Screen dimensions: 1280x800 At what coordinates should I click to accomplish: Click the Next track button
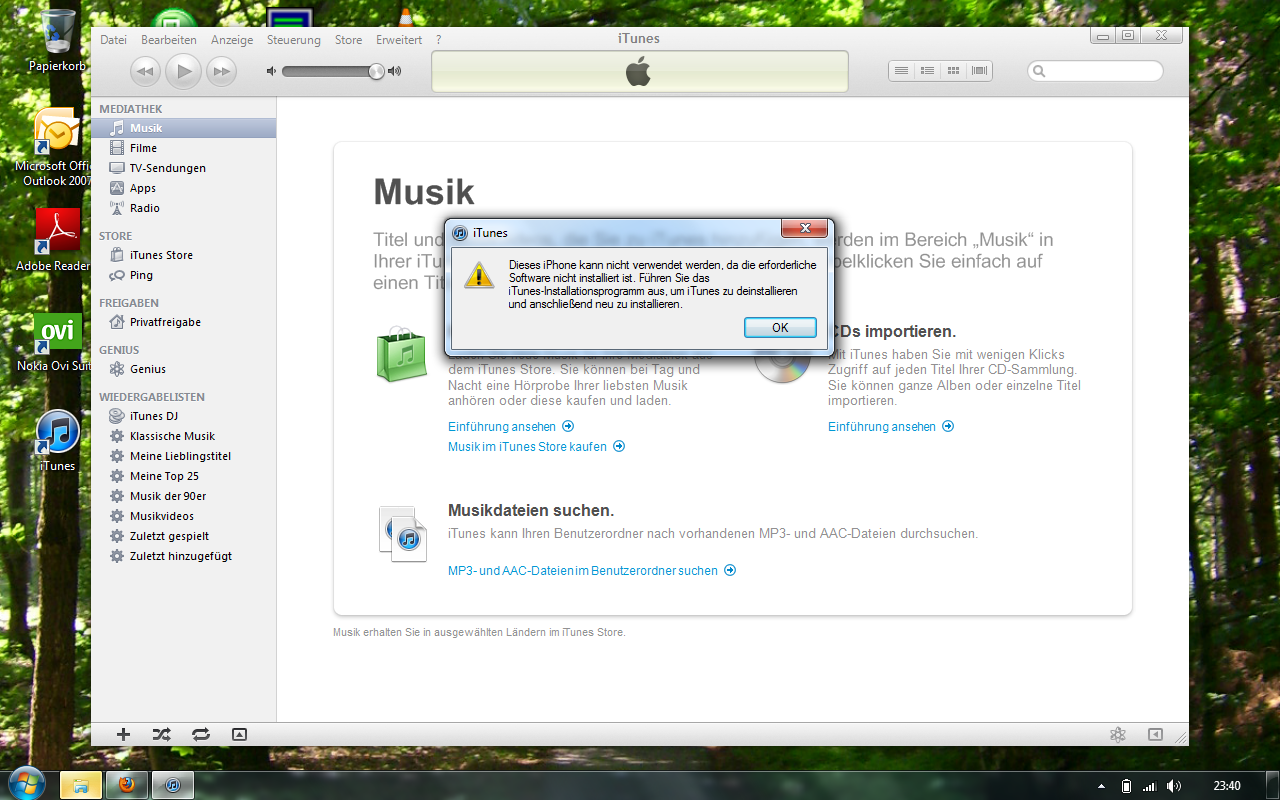pos(221,70)
